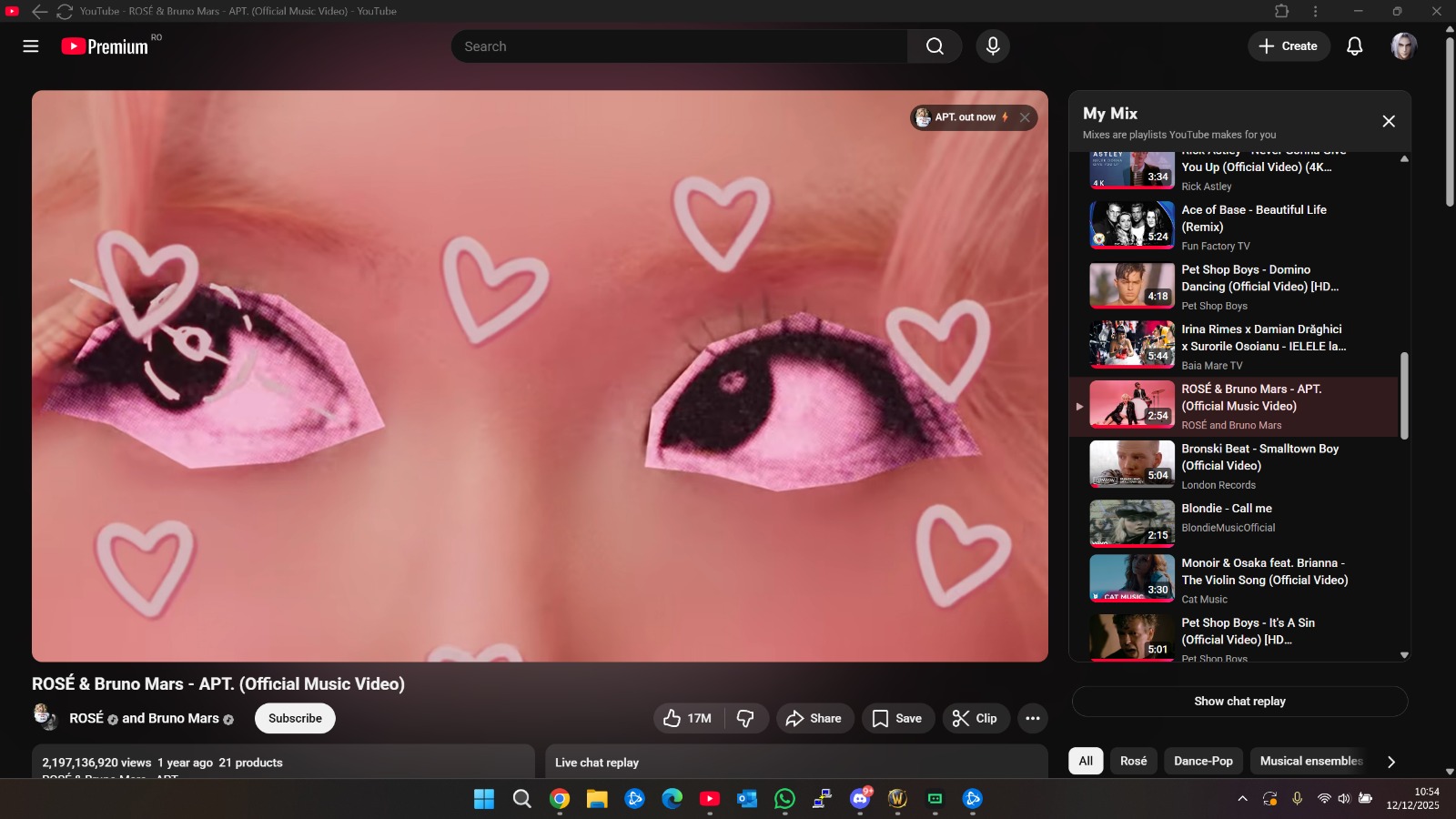This screenshot has height=819, width=1456.
Task: Select the Rosé filter chip
Action: point(1133,761)
